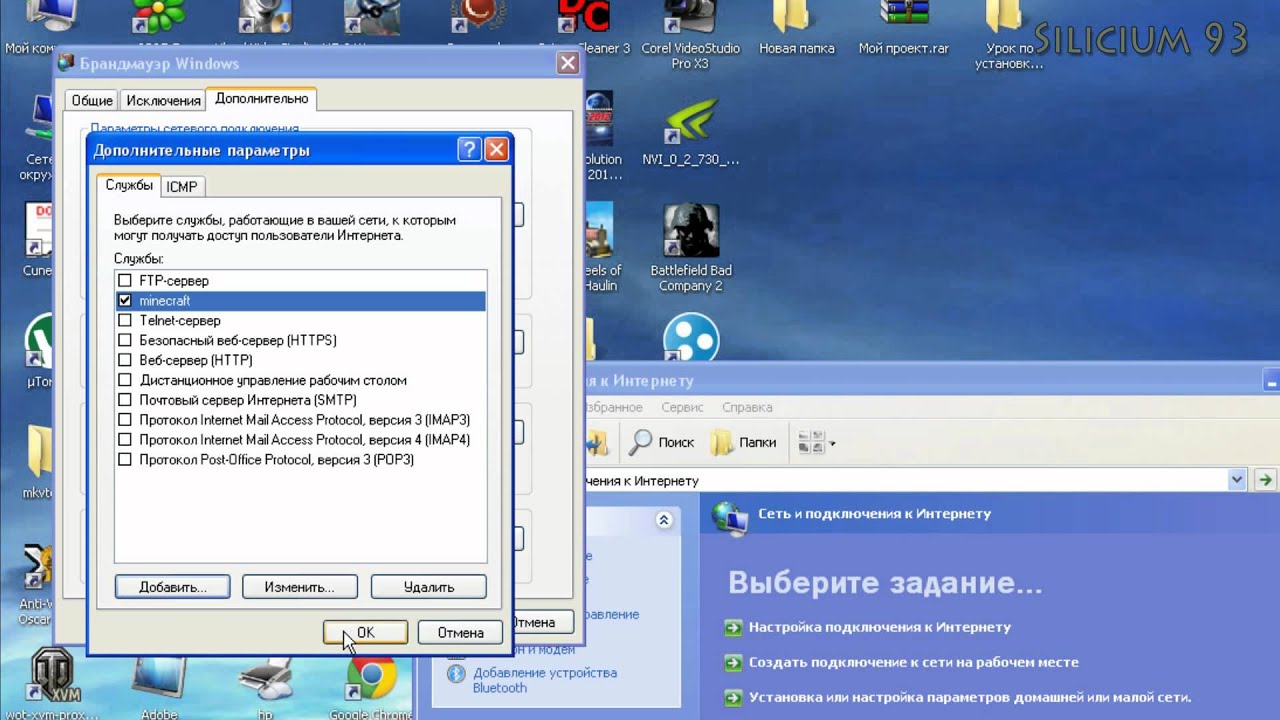Select the mkvto… folder on the desktop
Image resolution: width=1280 pixels, height=720 pixels.
[40, 460]
